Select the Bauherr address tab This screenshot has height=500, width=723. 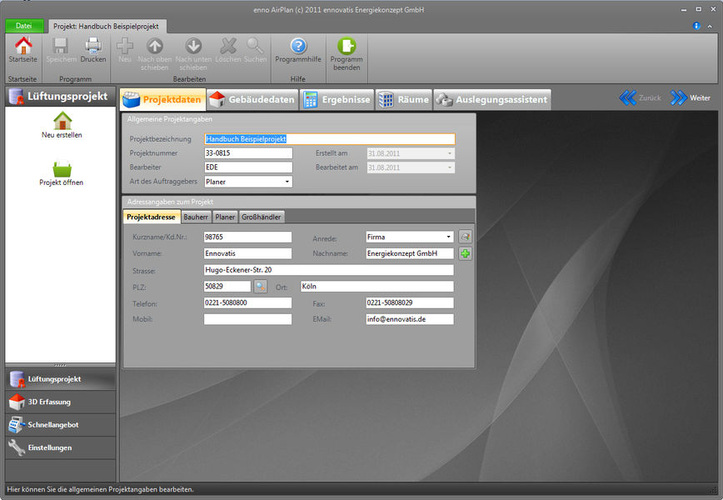[195, 216]
